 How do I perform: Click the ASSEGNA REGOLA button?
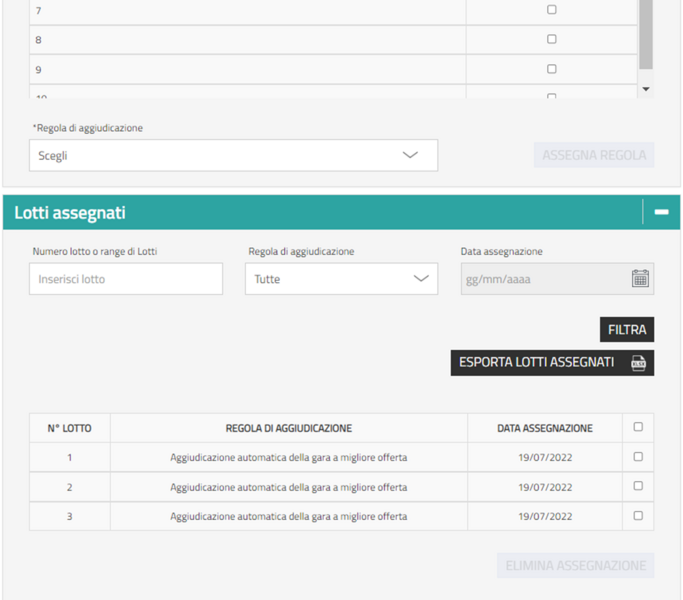point(593,155)
